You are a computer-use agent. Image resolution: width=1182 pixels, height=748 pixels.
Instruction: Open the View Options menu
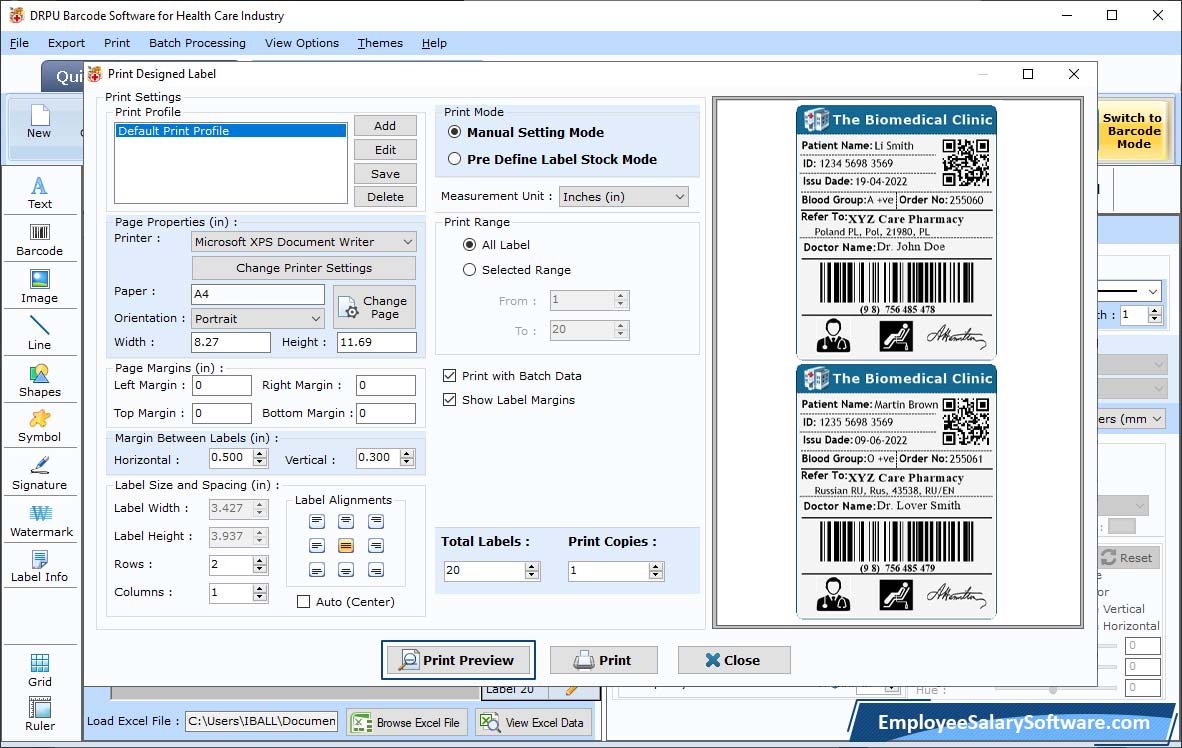tap(302, 43)
